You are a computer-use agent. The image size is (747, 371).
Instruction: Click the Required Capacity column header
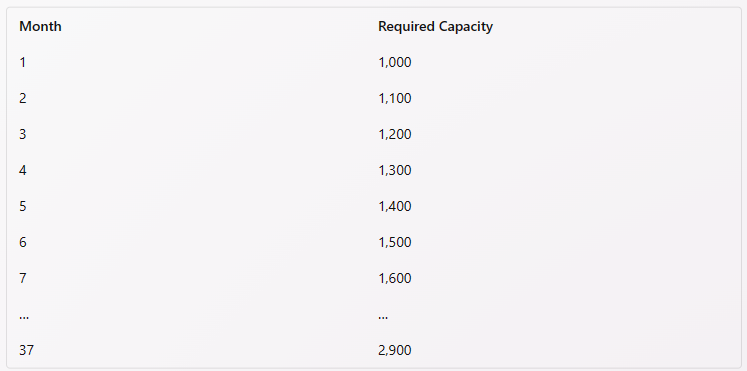[x=435, y=27]
